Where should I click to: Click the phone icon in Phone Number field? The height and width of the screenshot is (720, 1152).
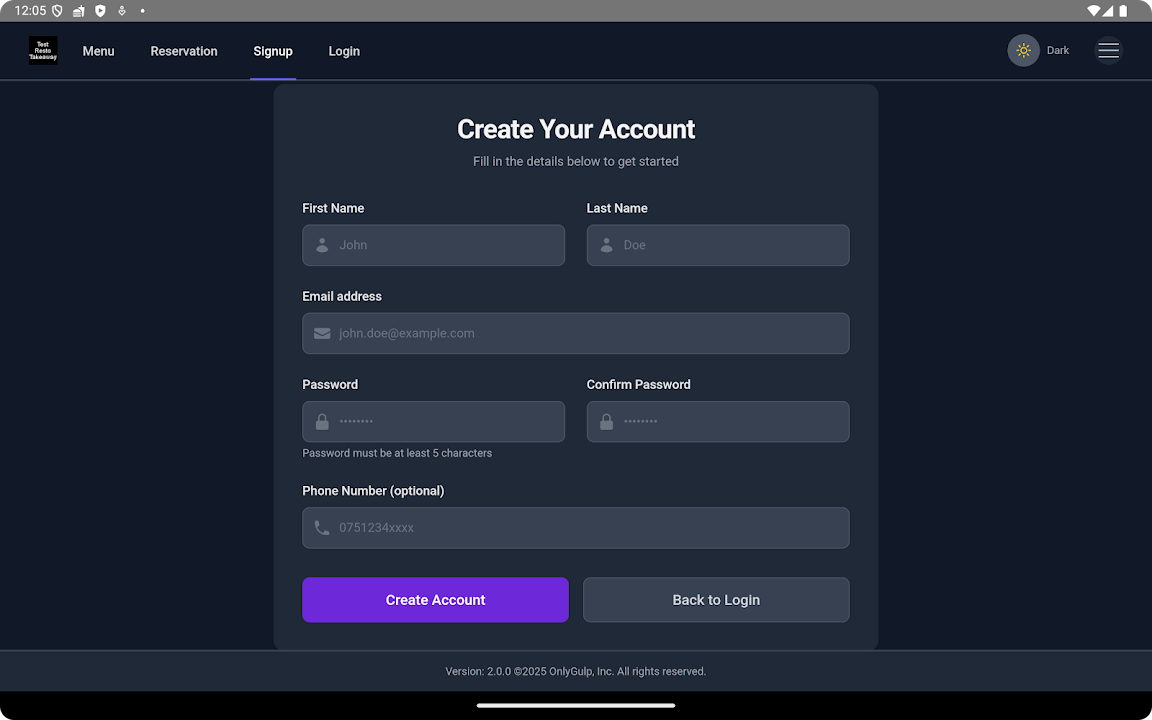click(x=322, y=528)
